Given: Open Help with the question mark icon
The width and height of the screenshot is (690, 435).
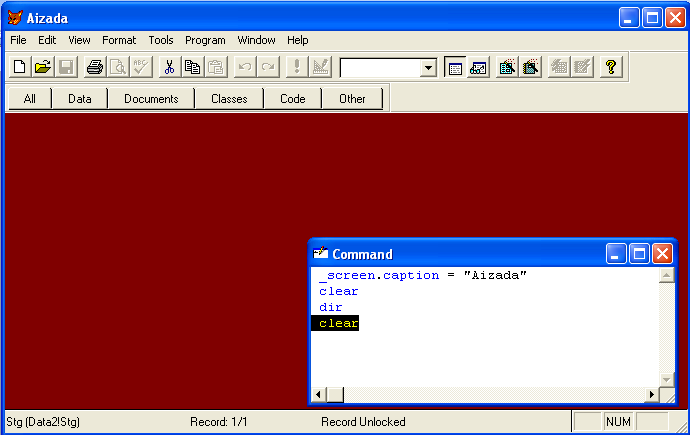Looking at the screenshot, I should click(x=611, y=67).
